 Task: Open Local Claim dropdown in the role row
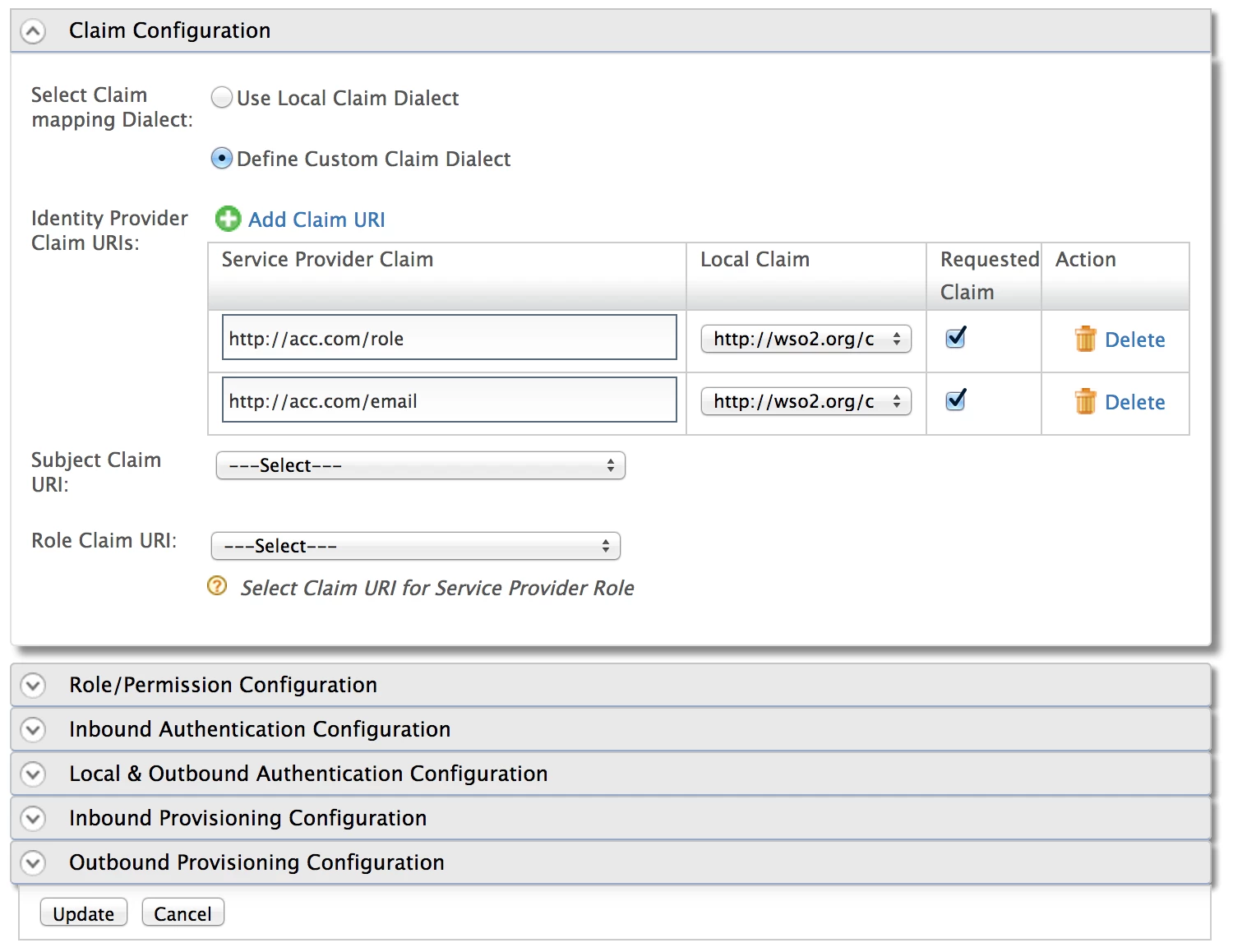click(x=806, y=339)
